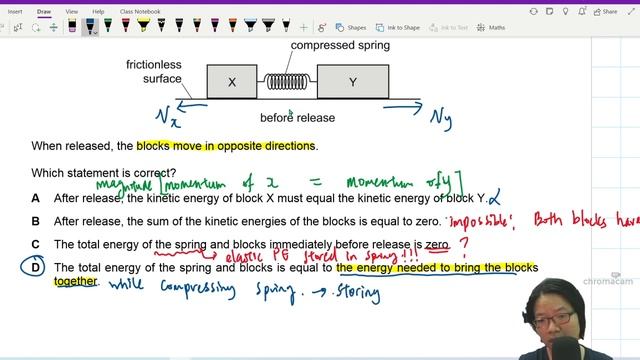Pick the yellow highlighter

143,26
